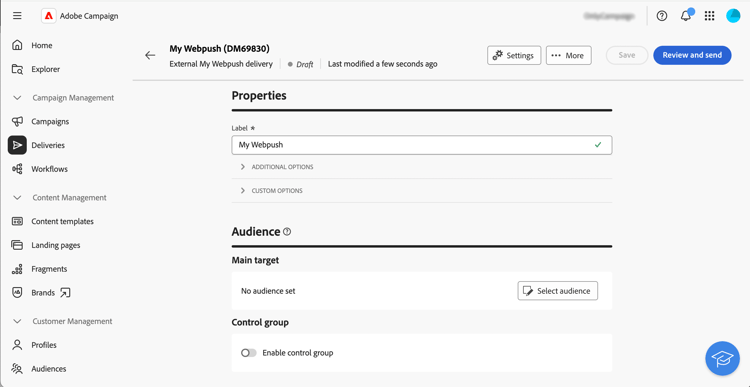Click the Home icon in sidebar
This screenshot has width=750, height=387.
(17, 45)
